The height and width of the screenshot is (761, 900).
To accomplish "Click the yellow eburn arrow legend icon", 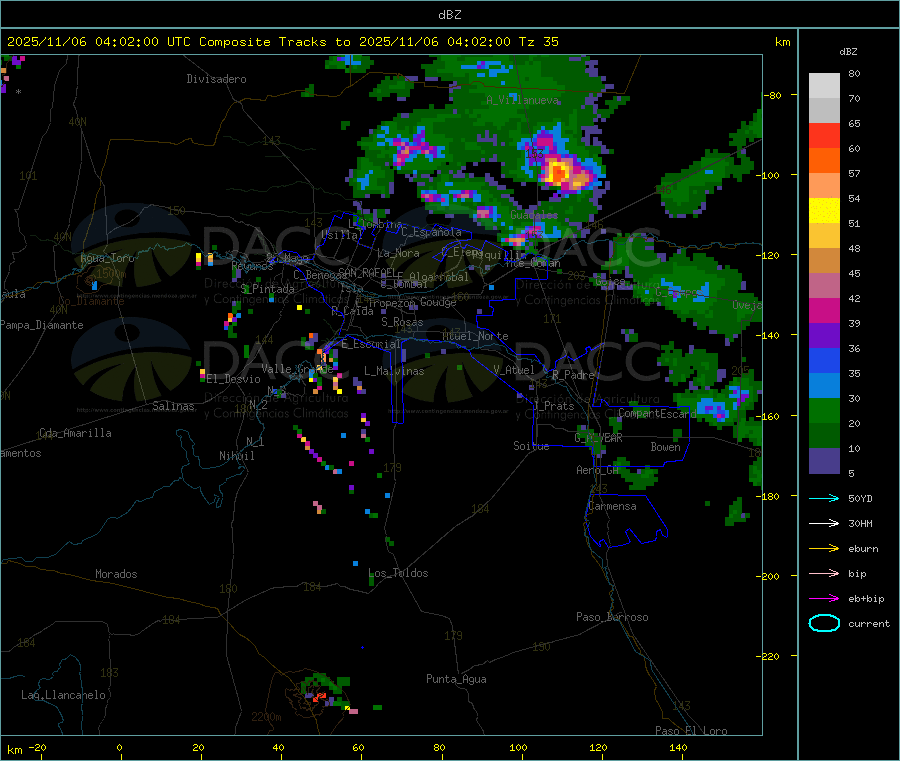I will [824, 549].
